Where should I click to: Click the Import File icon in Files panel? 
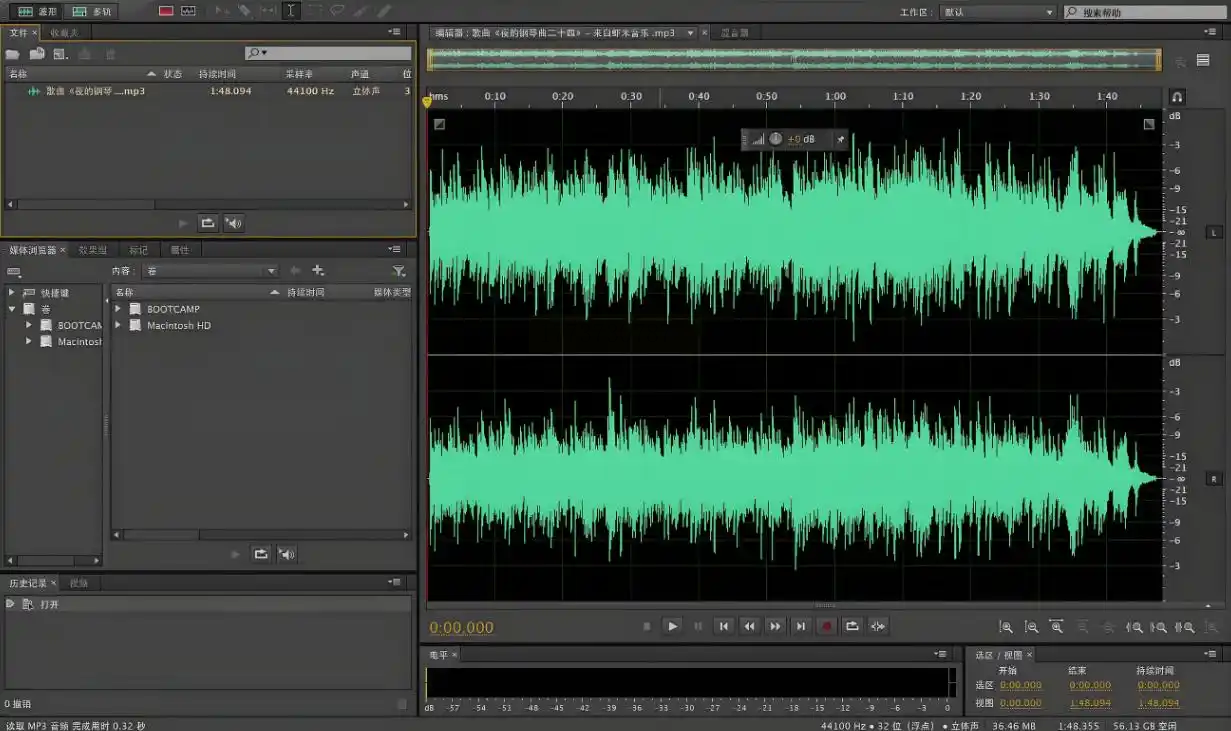tap(37, 54)
